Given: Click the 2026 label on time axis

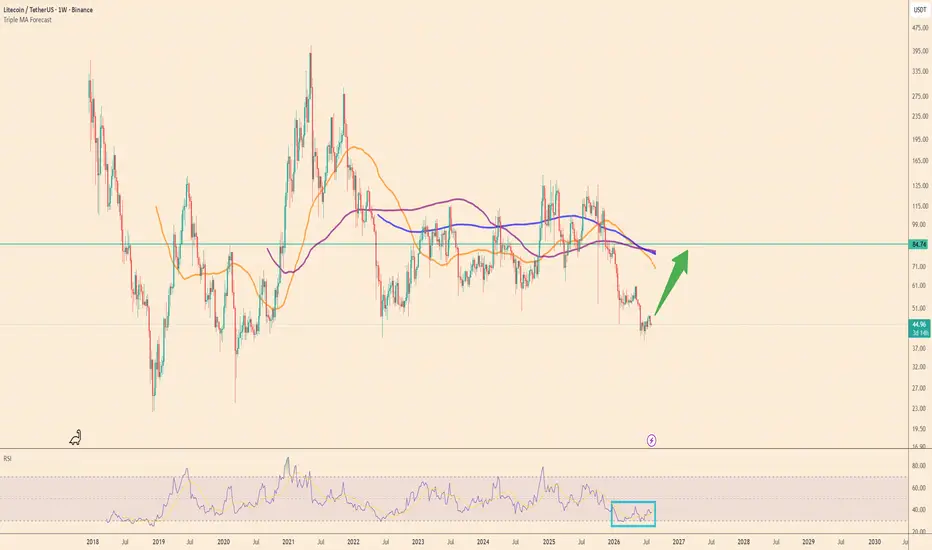Looking at the screenshot, I should coord(613,542).
